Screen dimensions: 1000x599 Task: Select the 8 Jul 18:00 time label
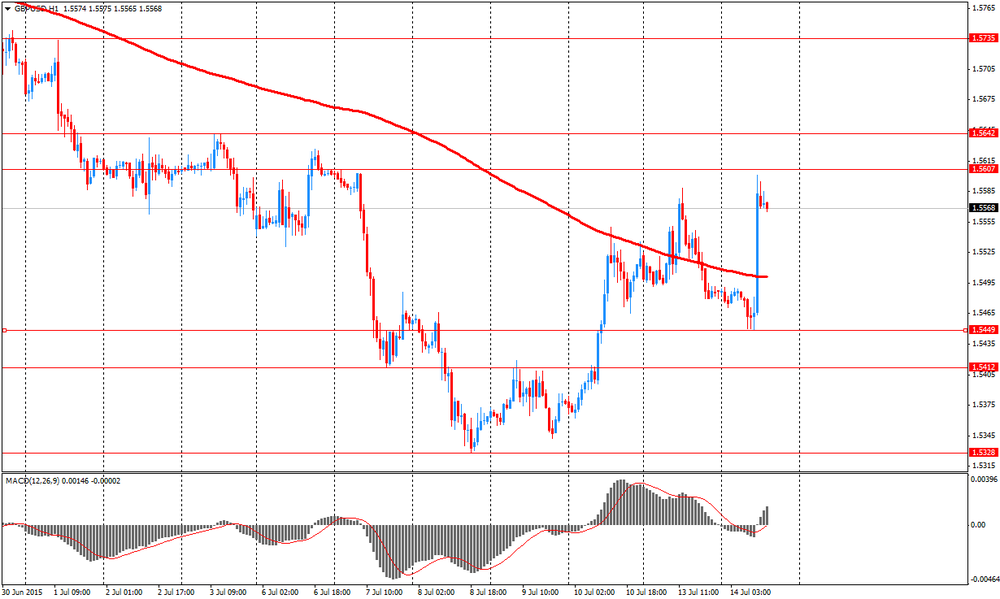click(x=490, y=593)
